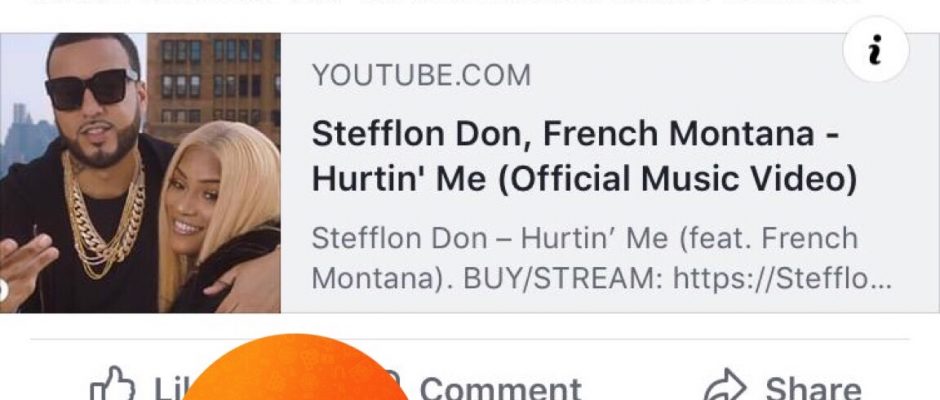Click "Hurtin' Me (Official Music Video)" title text
940x400 pixels.
[585, 179]
